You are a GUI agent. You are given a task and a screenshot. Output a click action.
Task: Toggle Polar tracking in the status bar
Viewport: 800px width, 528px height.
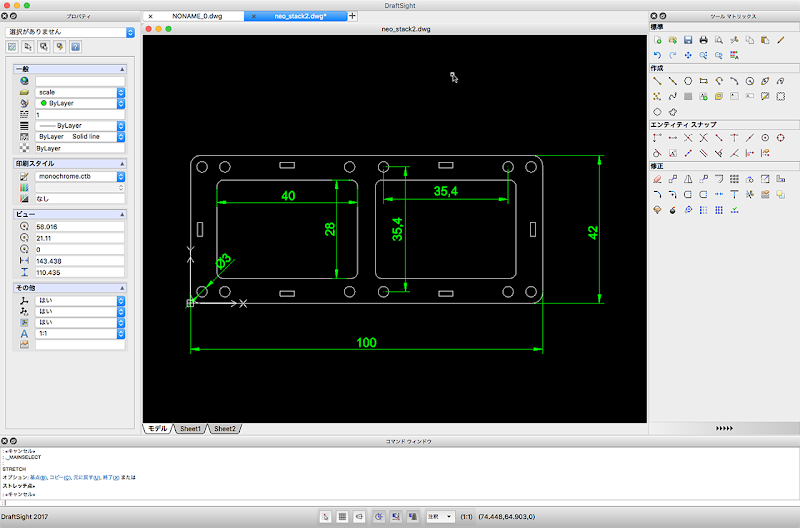379,517
